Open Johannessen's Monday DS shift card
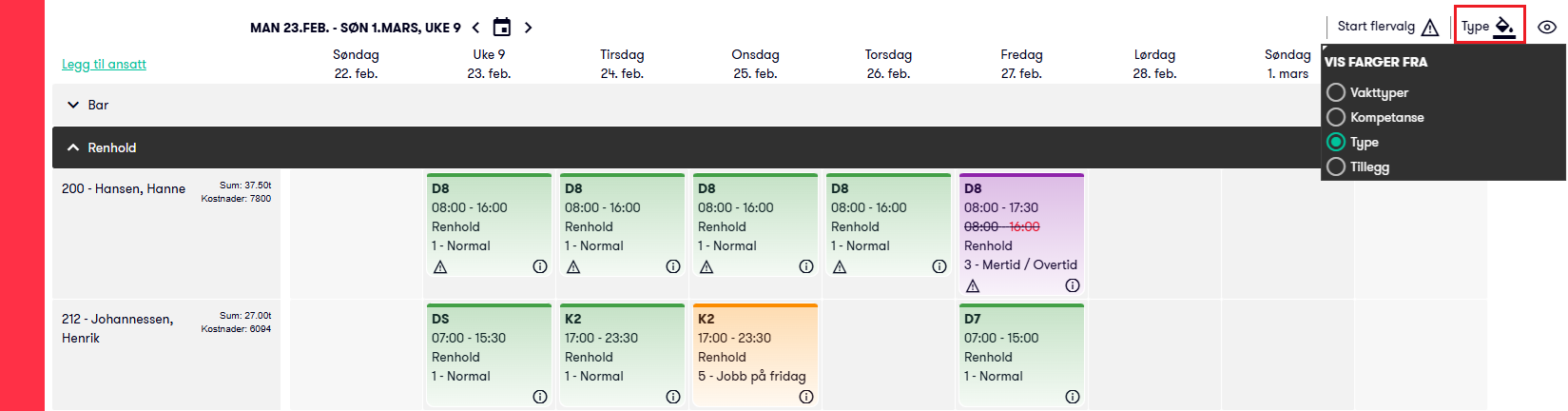This screenshot has width=1568, height=411. [489, 347]
